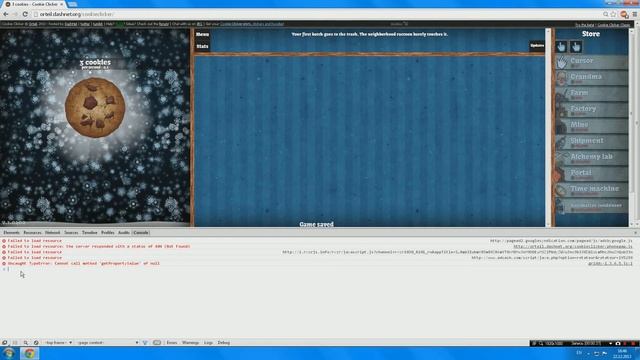
Task: Buy a Grandma from the Store
Action: (591, 78)
